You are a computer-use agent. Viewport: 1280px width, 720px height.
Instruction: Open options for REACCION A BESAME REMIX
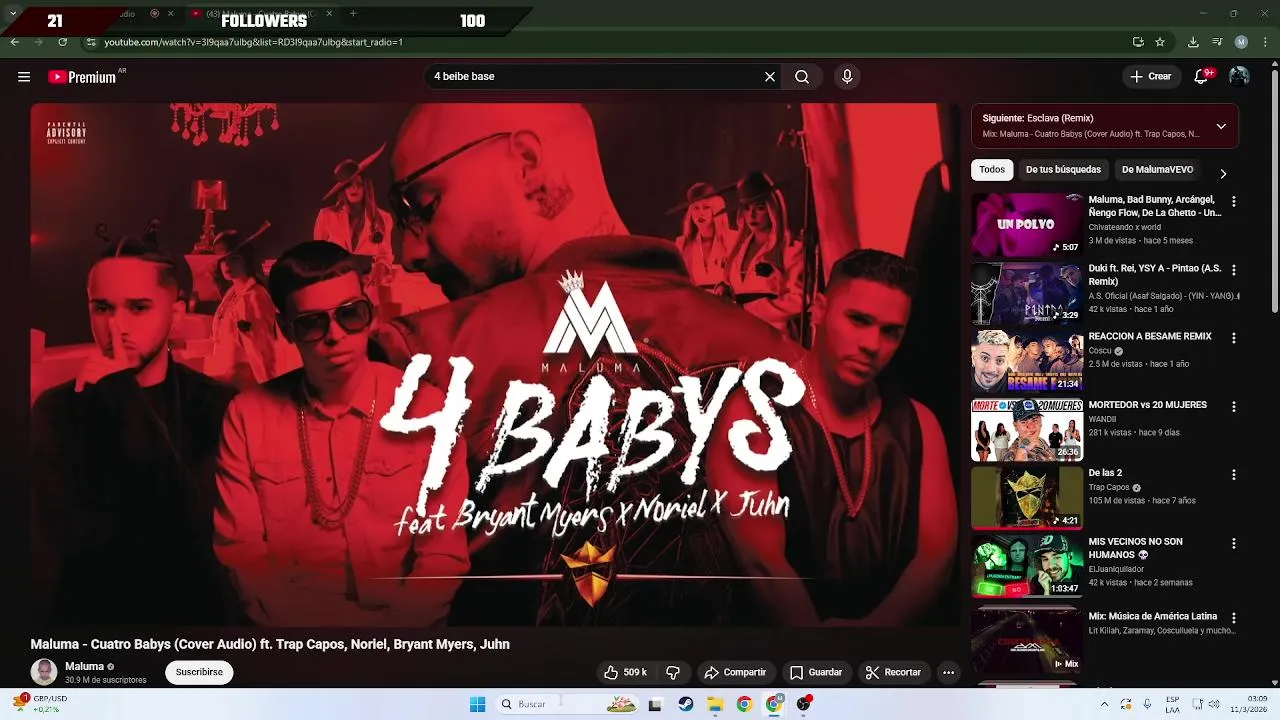[1233, 338]
